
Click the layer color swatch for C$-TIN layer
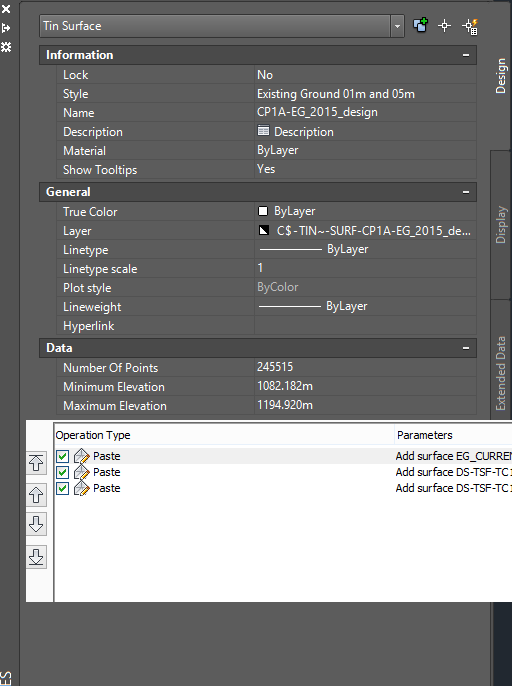click(264, 230)
